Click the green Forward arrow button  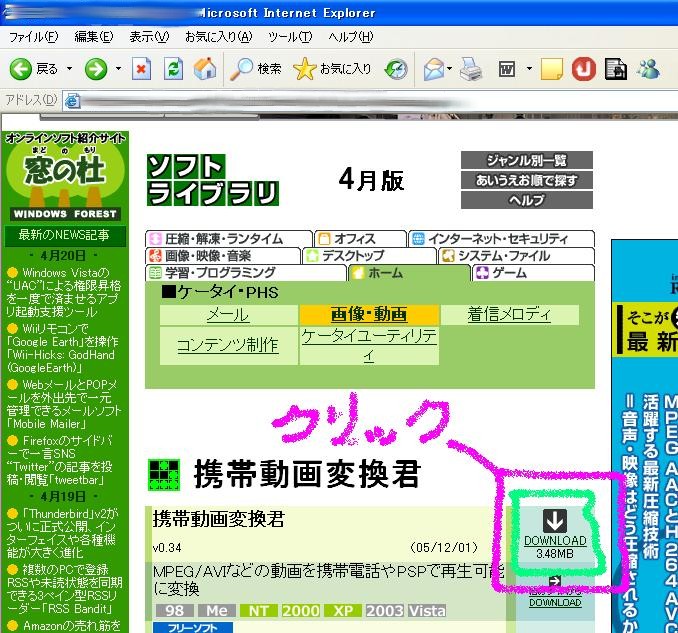tap(96, 69)
